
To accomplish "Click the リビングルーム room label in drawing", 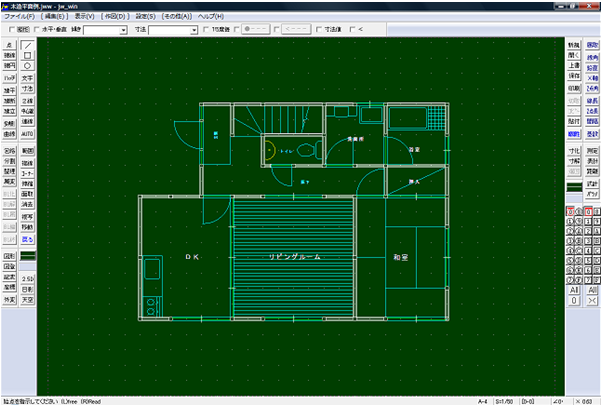I will (294, 257).
